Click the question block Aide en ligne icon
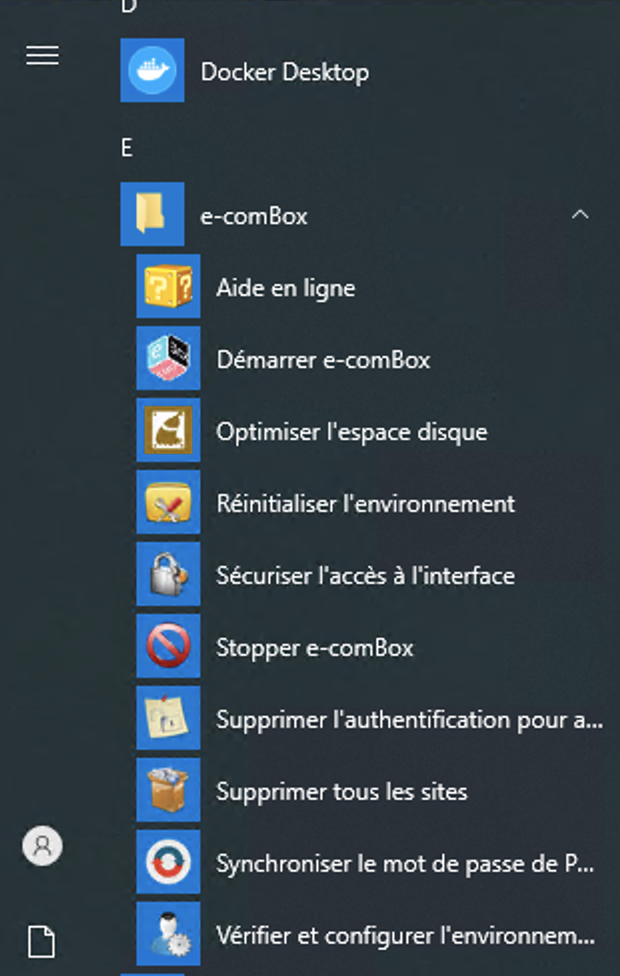This screenshot has height=976, width=620. coord(168,286)
